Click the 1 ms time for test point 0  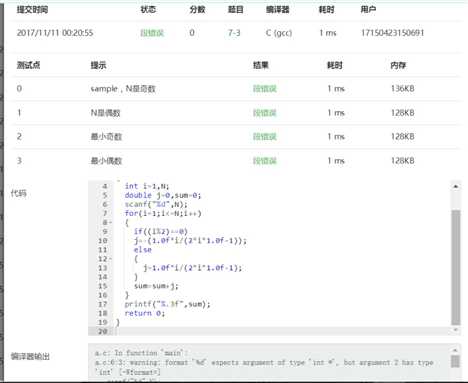point(336,89)
